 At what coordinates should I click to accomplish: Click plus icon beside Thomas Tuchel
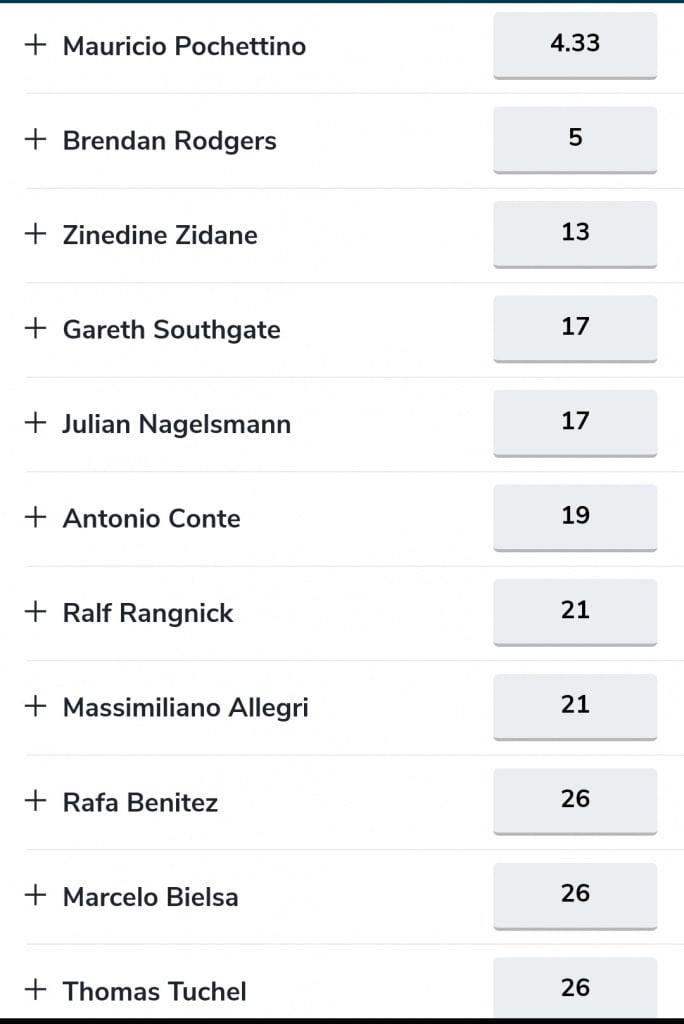pyautogui.click(x=35, y=989)
